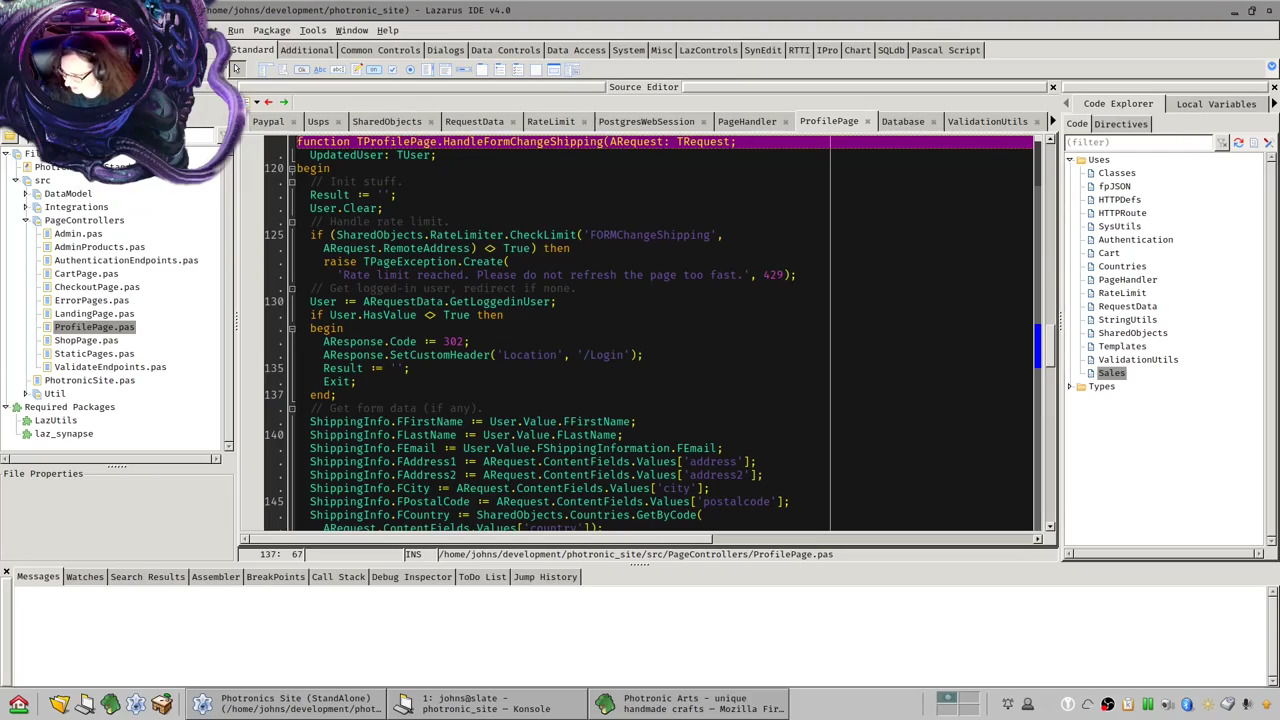Select the mouse pointer tool on the component palette
The width and height of the screenshot is (1280, 720).
pos(237,70)
